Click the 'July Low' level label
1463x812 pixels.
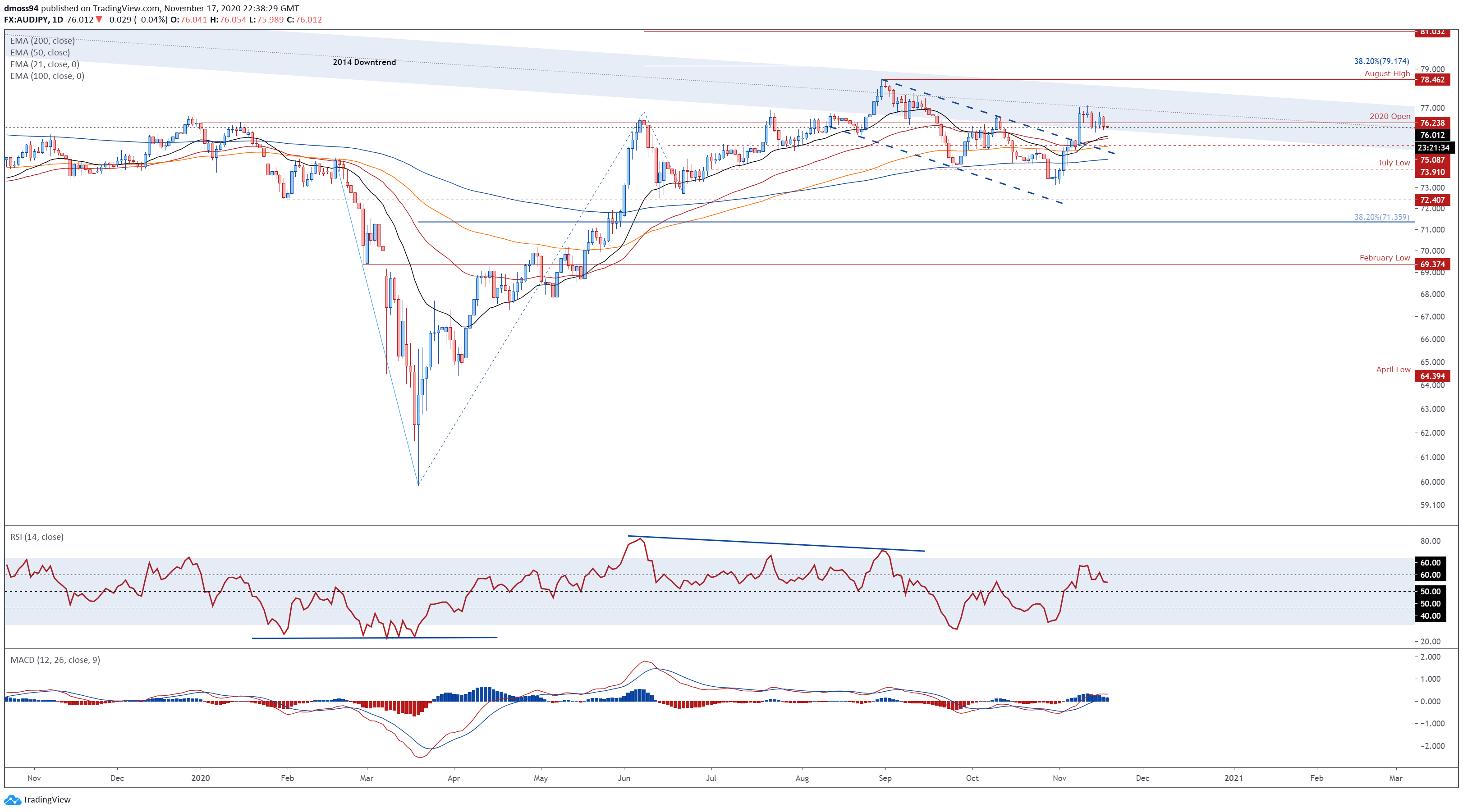click(1394, 162)
